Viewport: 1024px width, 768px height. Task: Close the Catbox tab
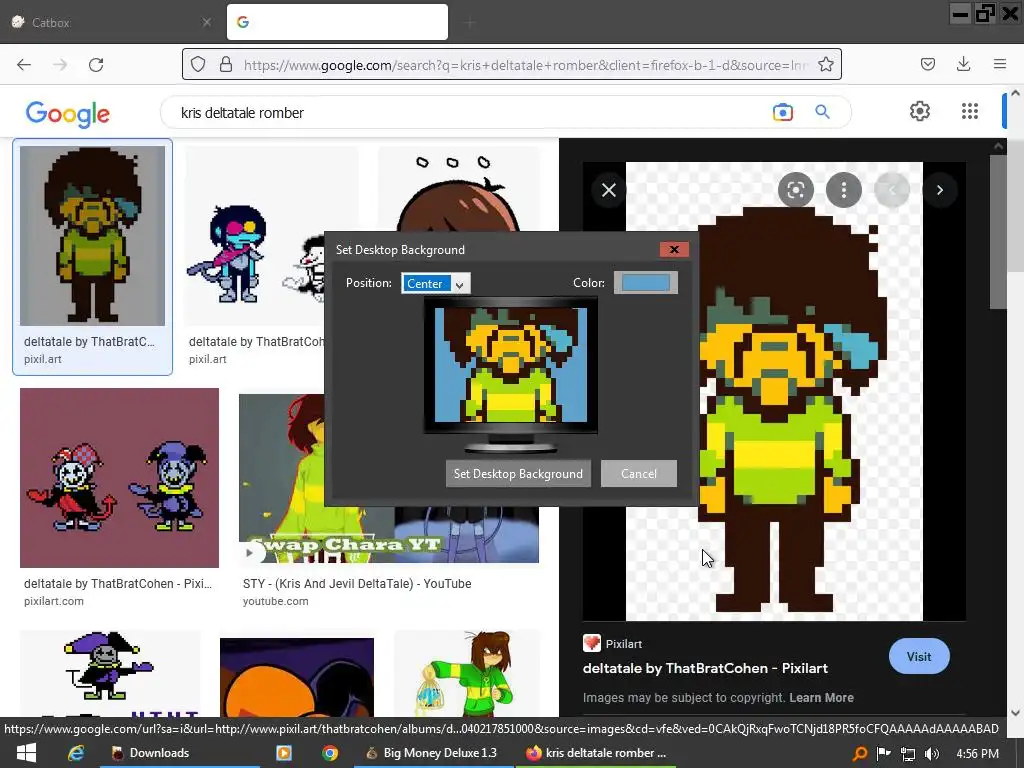(x=206, y=22)
